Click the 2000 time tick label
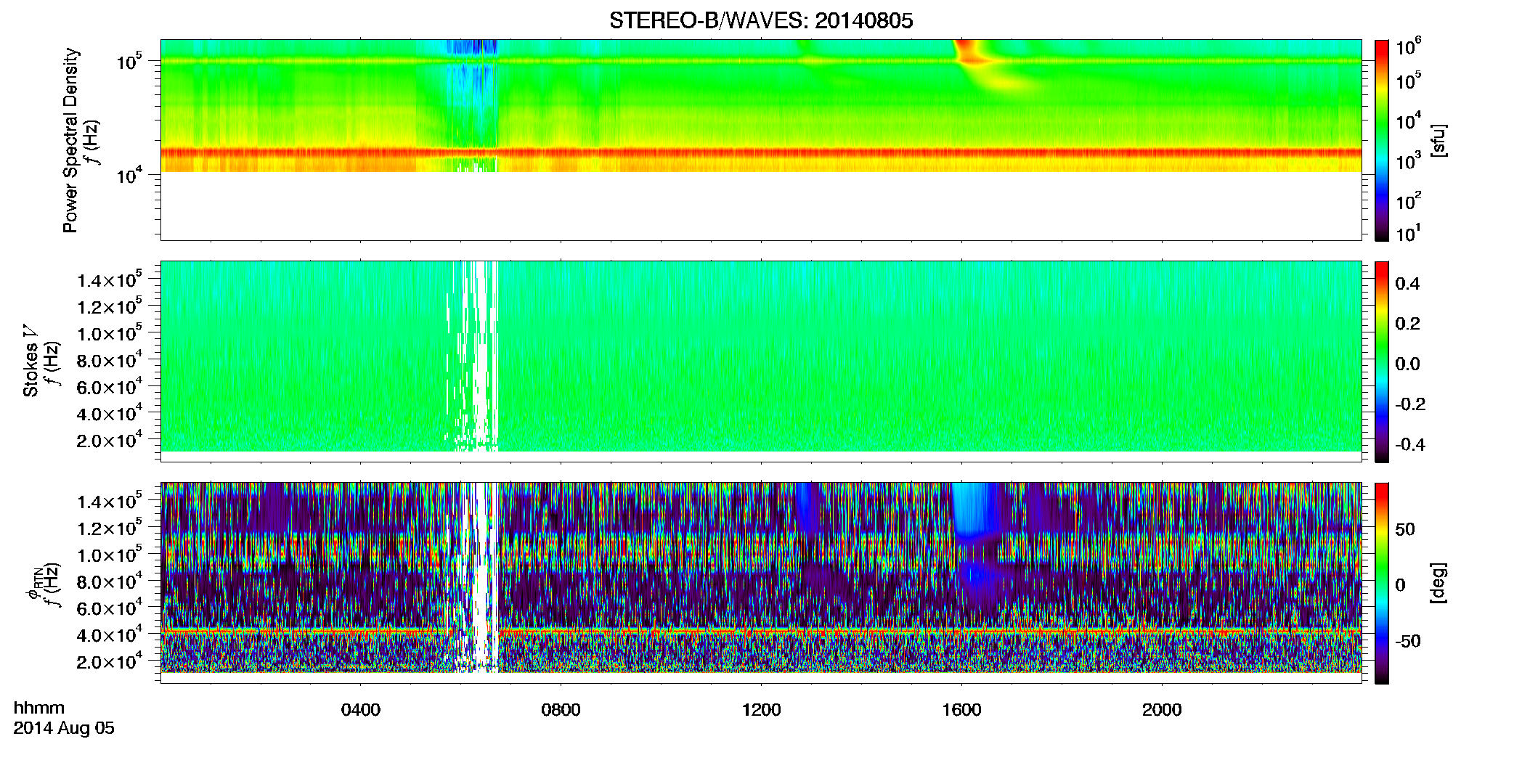The height and width of the screenshot is (784, 1522). 1162,710
